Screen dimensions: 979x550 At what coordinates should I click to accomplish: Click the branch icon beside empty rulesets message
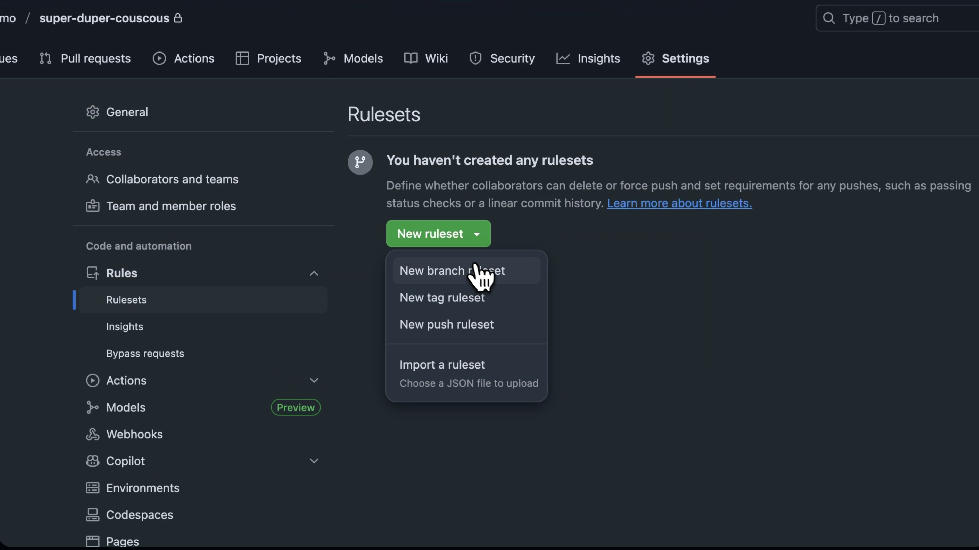coord(360,162)
